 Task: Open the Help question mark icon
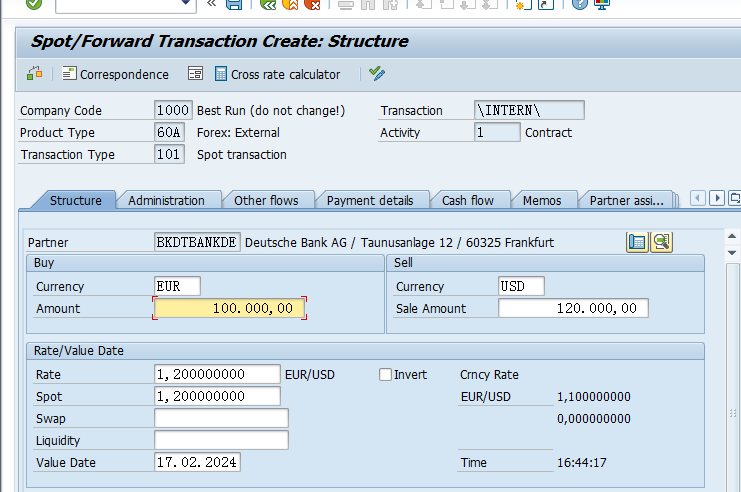tap(579, 4)
